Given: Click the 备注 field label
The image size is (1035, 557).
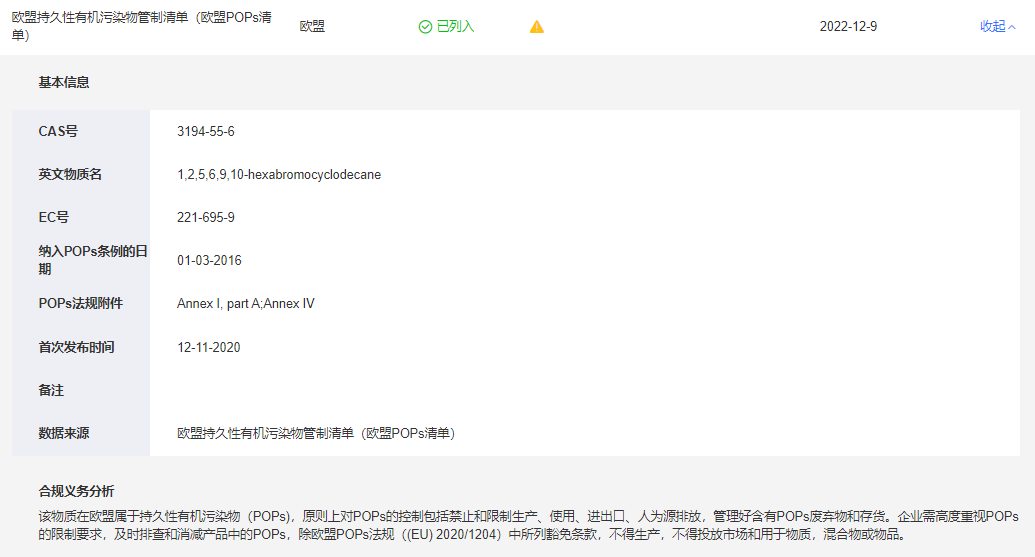Looking at the screenshot, I should (51, 391).
